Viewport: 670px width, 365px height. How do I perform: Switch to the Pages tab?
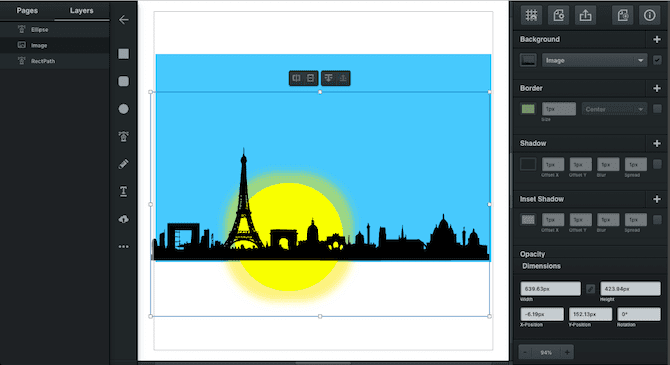[27, 11]
